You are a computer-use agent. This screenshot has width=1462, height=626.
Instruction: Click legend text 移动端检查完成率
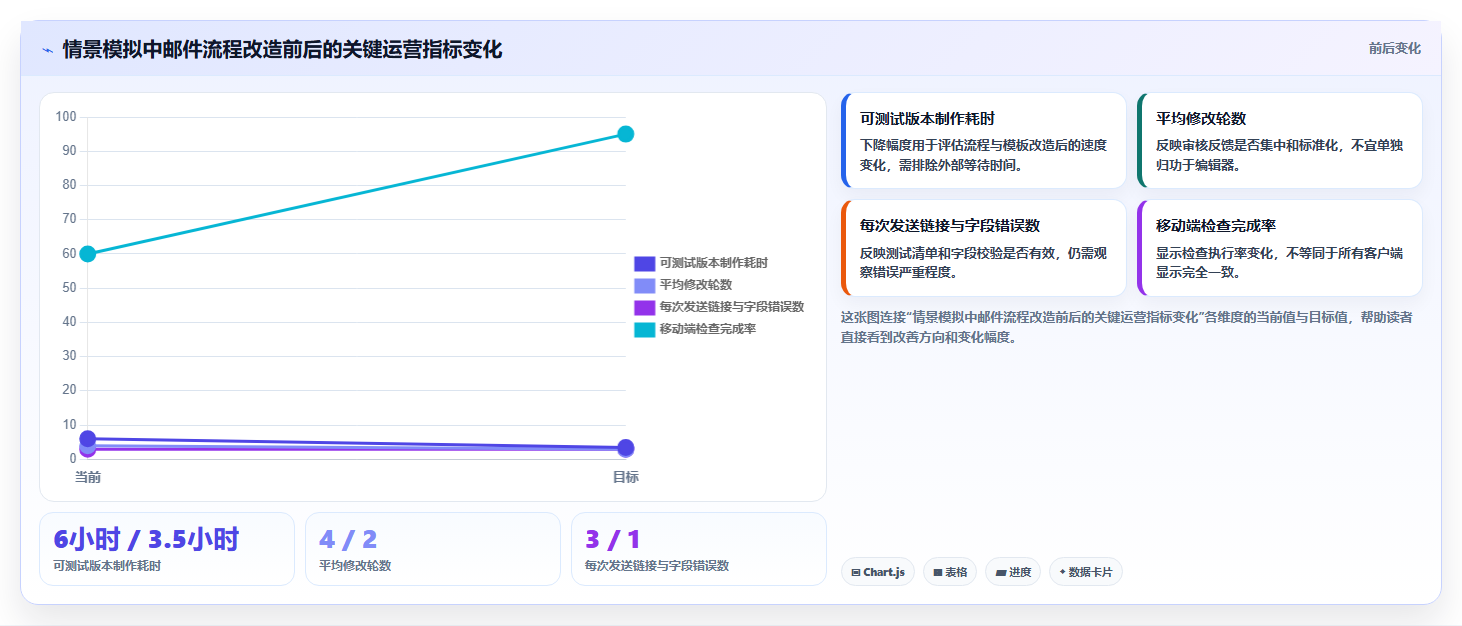click(x=708, y=329)
